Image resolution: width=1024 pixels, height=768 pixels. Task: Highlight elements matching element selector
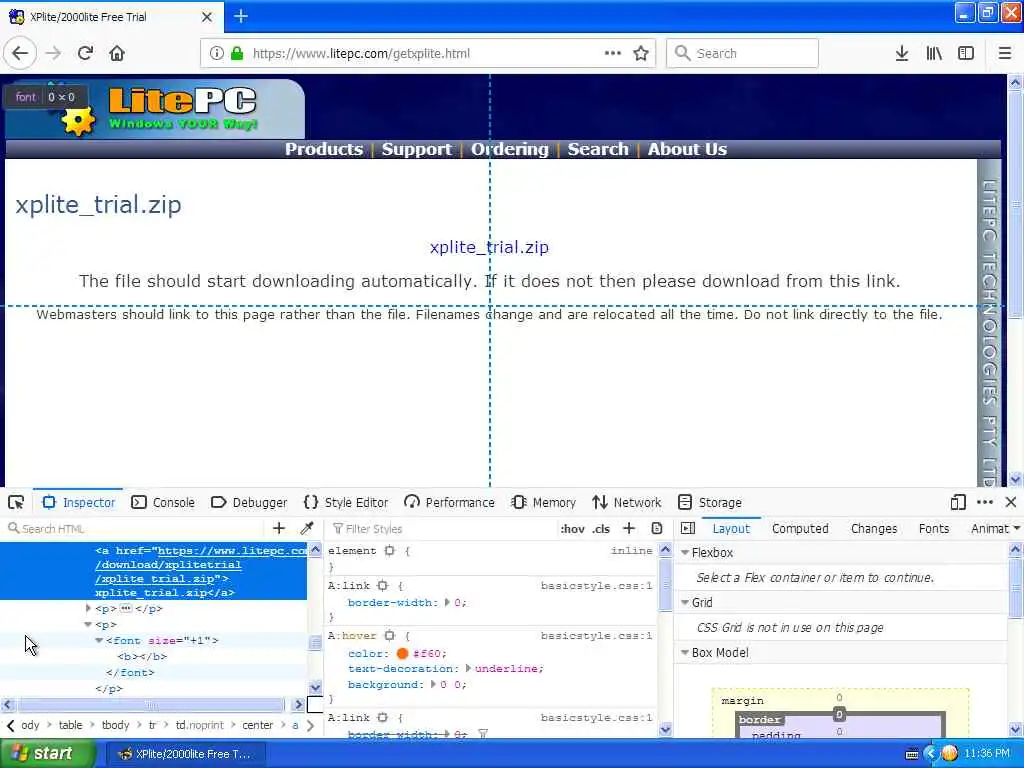click(x=390, y=551)
